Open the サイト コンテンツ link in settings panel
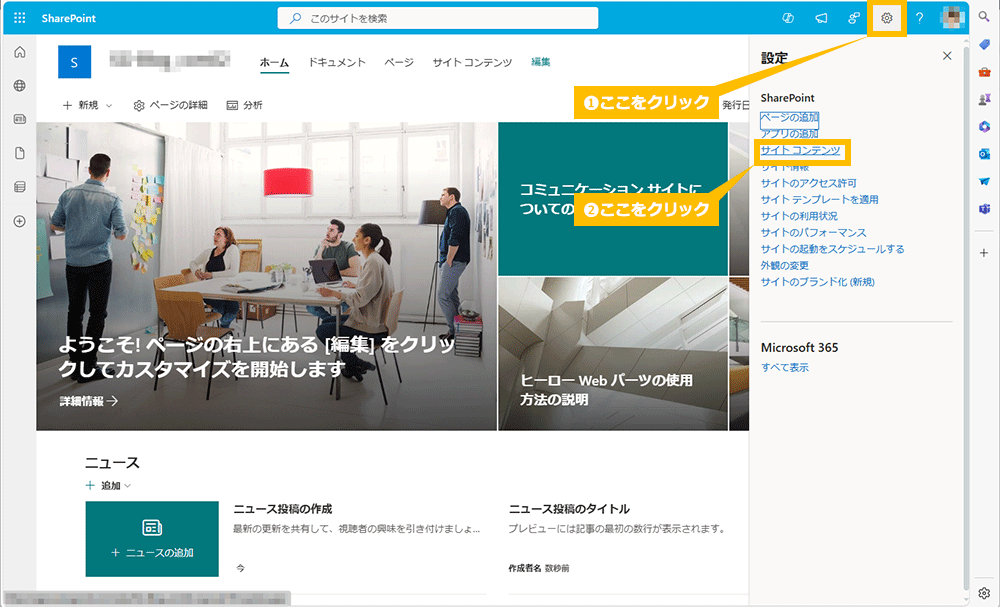 (x=800, y=150)
